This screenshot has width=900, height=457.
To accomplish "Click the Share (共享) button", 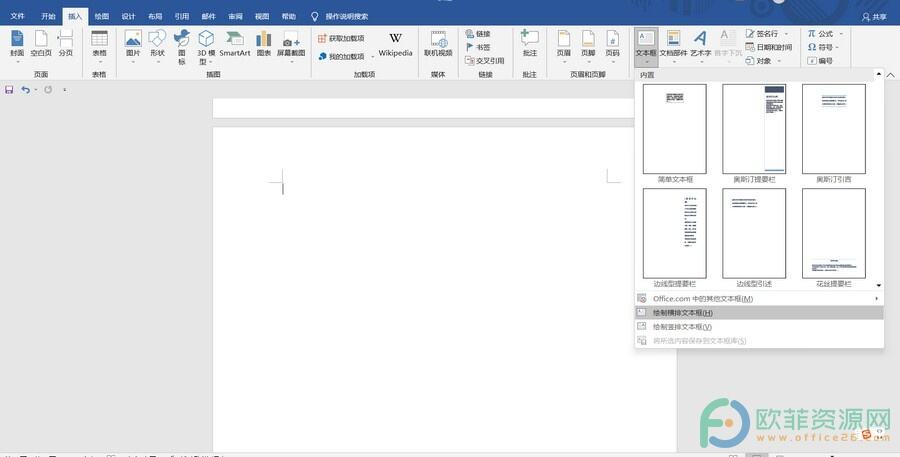I will (874, 17).
